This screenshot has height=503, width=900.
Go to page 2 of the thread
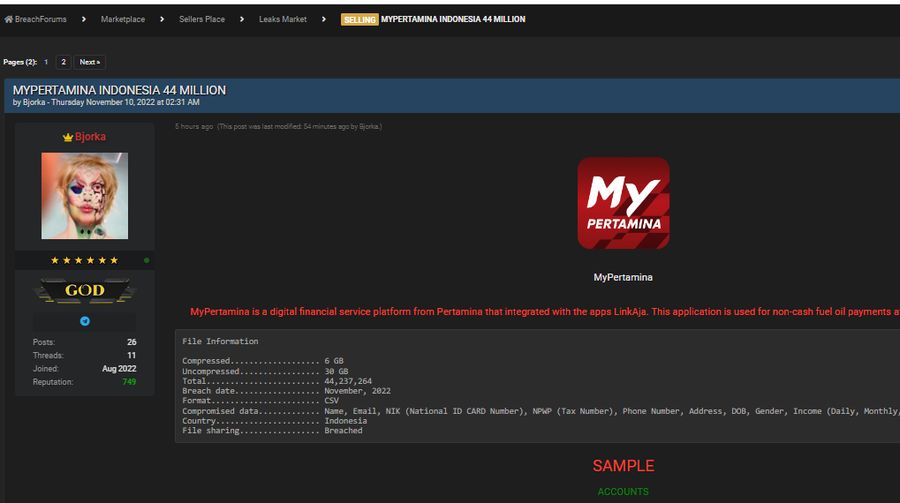[63, 62]
